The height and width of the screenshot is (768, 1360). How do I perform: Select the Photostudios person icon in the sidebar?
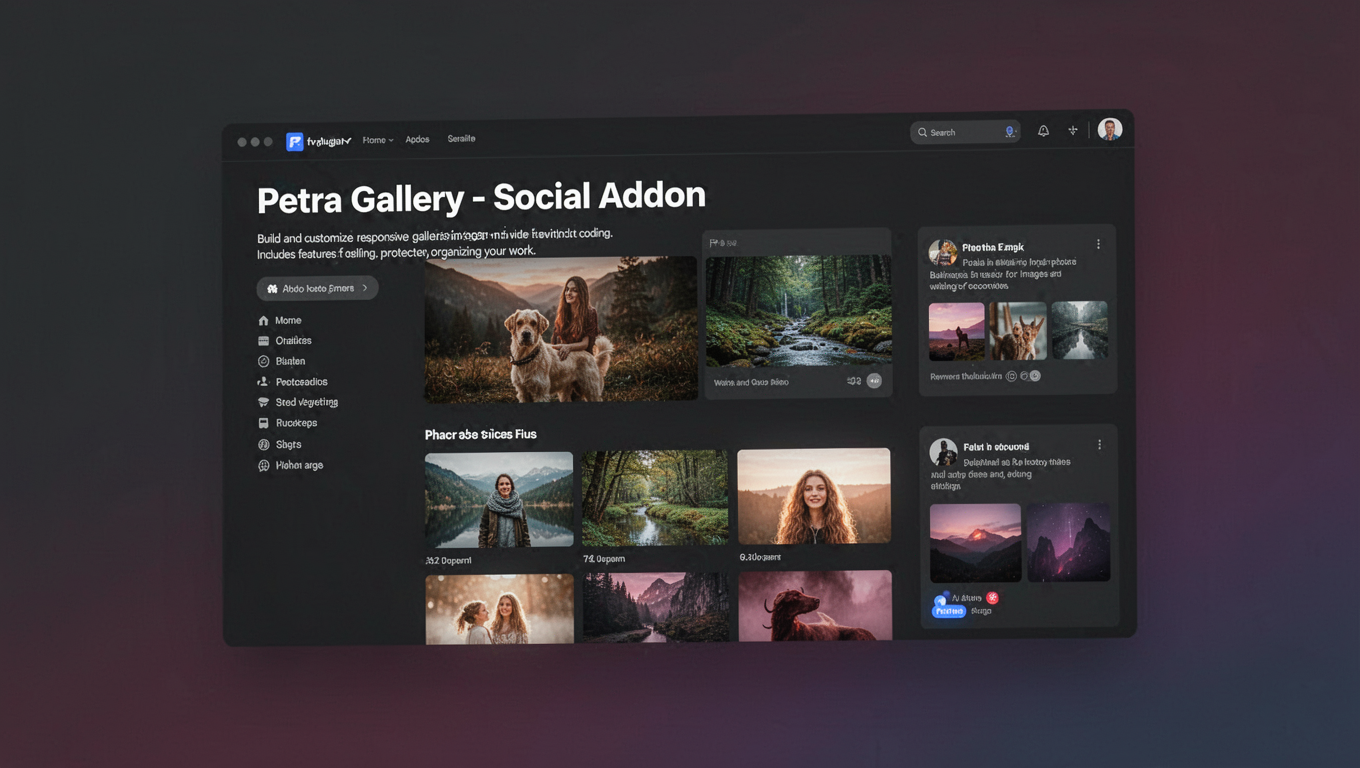pos(262,381)
